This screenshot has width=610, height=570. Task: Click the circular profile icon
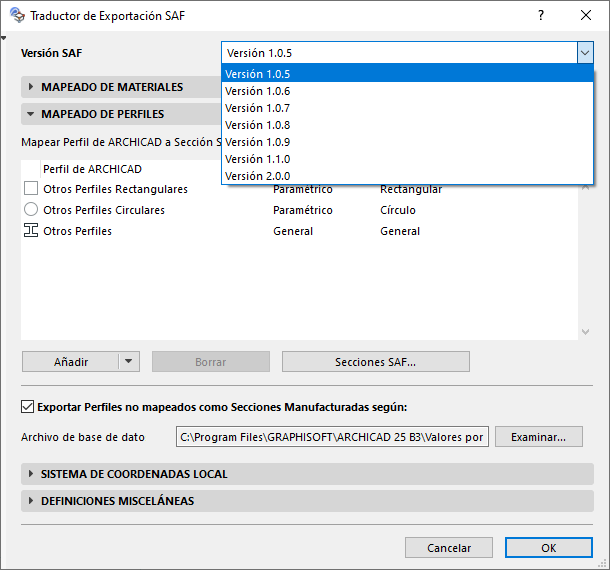pos(31,209)
